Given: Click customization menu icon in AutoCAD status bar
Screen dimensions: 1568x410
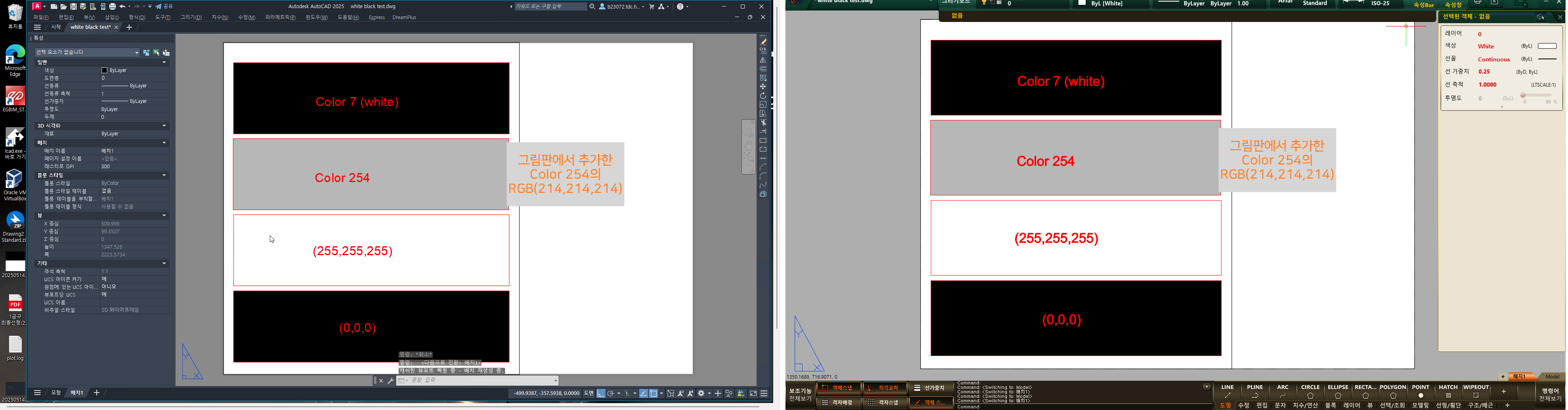Looking at the screenshot, I should coord(764,394).
